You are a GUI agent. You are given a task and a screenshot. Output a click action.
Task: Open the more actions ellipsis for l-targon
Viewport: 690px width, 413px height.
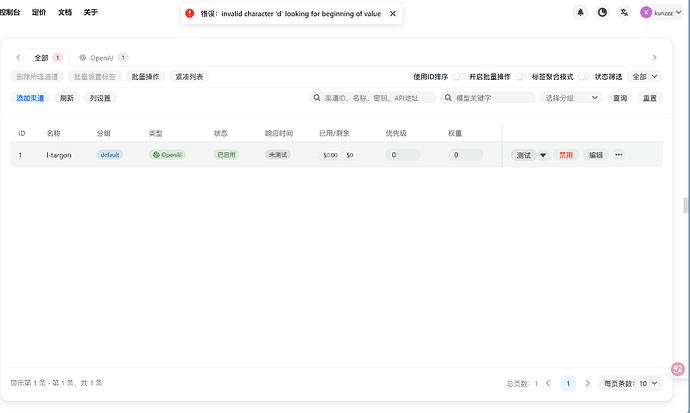coord(619,154)
